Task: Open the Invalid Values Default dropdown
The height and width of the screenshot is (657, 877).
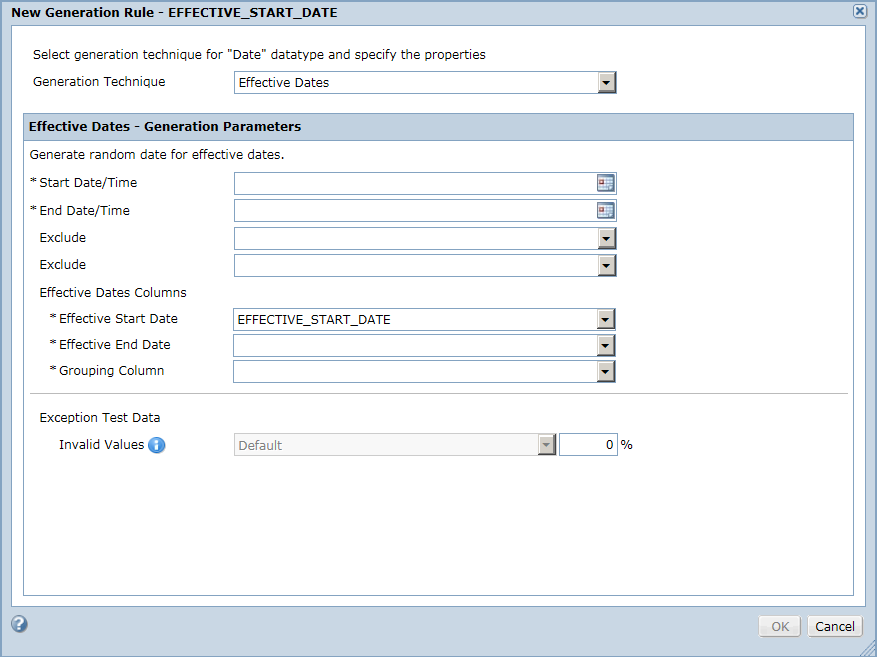Action: point(546,445)
